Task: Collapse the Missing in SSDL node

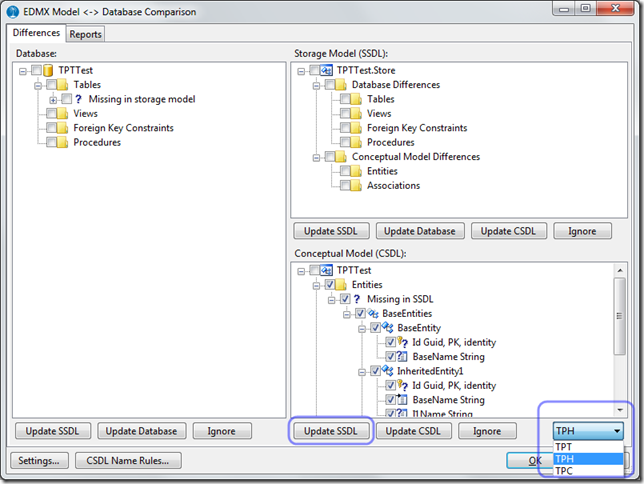Action: coord(331,300)
